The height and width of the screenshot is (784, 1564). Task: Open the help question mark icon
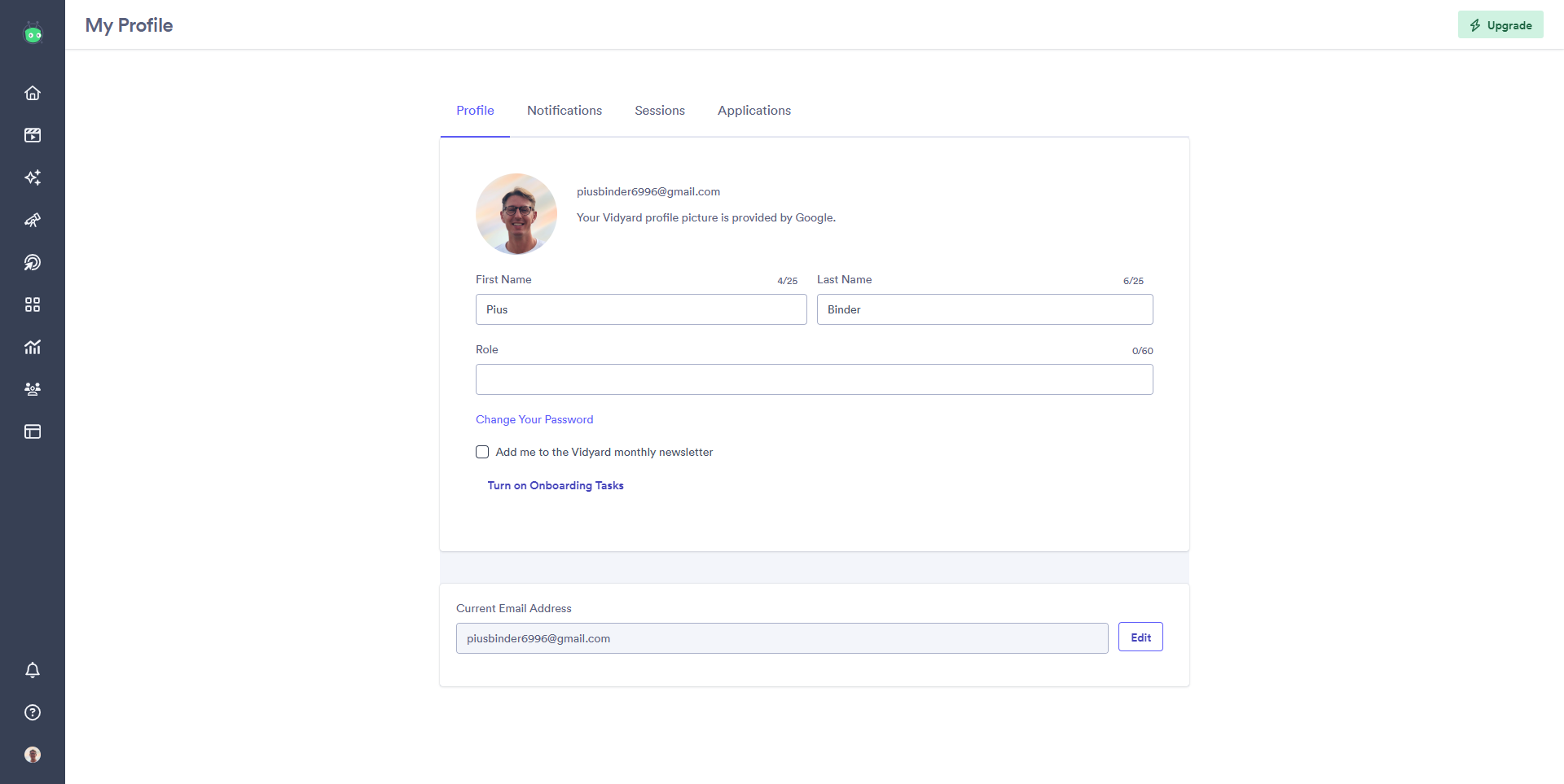(33, 712)
